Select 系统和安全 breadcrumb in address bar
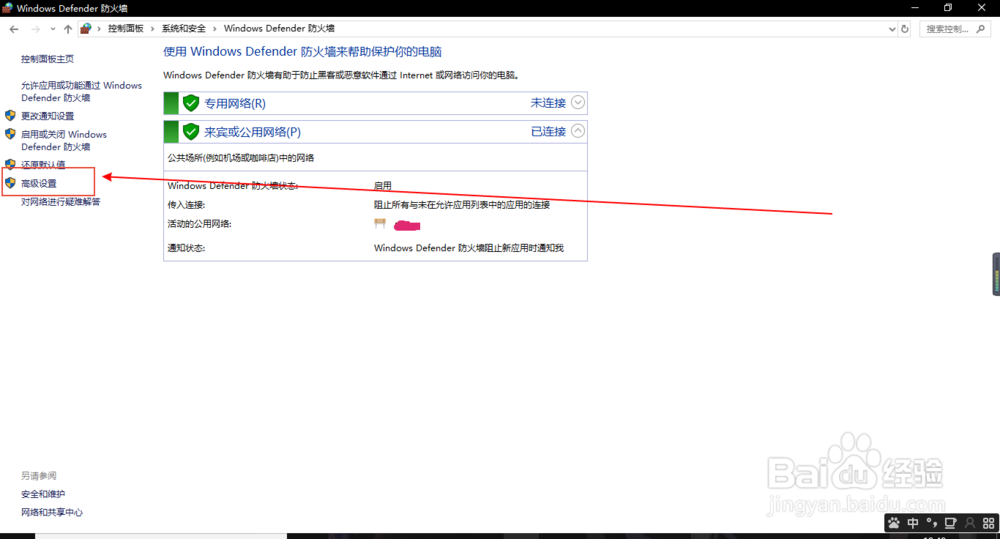 (x=184, y=29)
